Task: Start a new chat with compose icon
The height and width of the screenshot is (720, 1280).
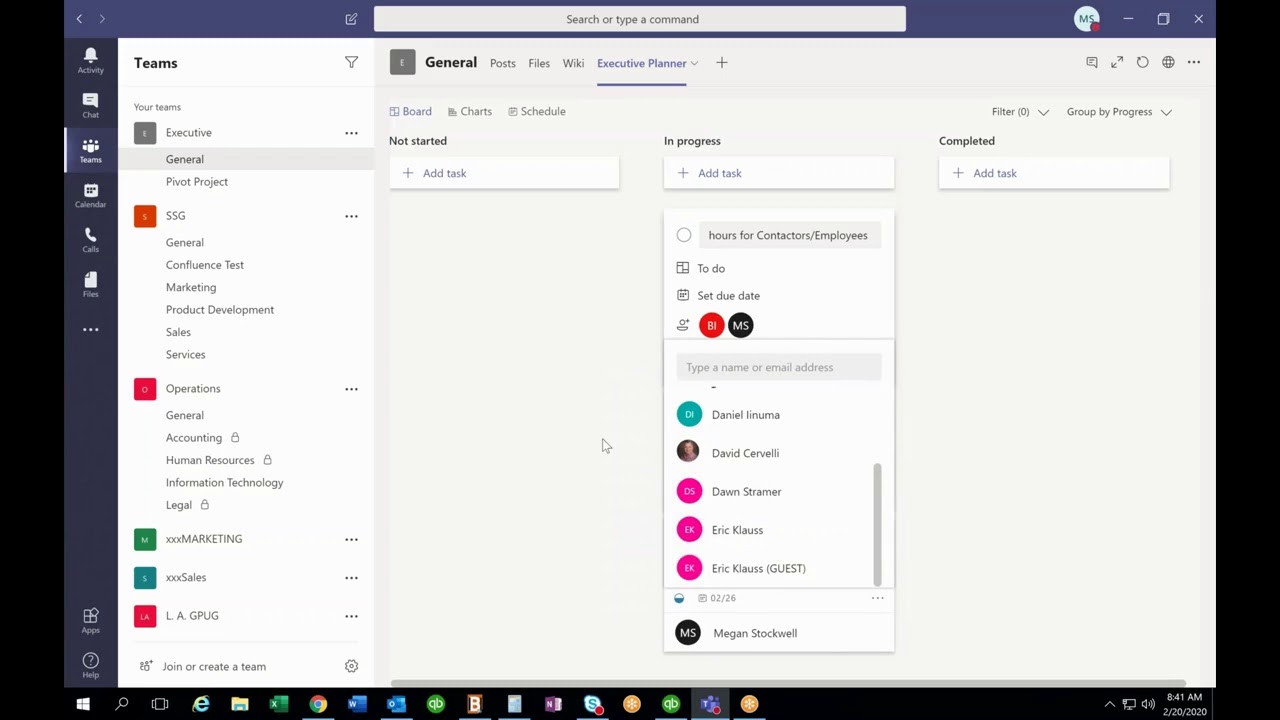Action: click(351, 19)
